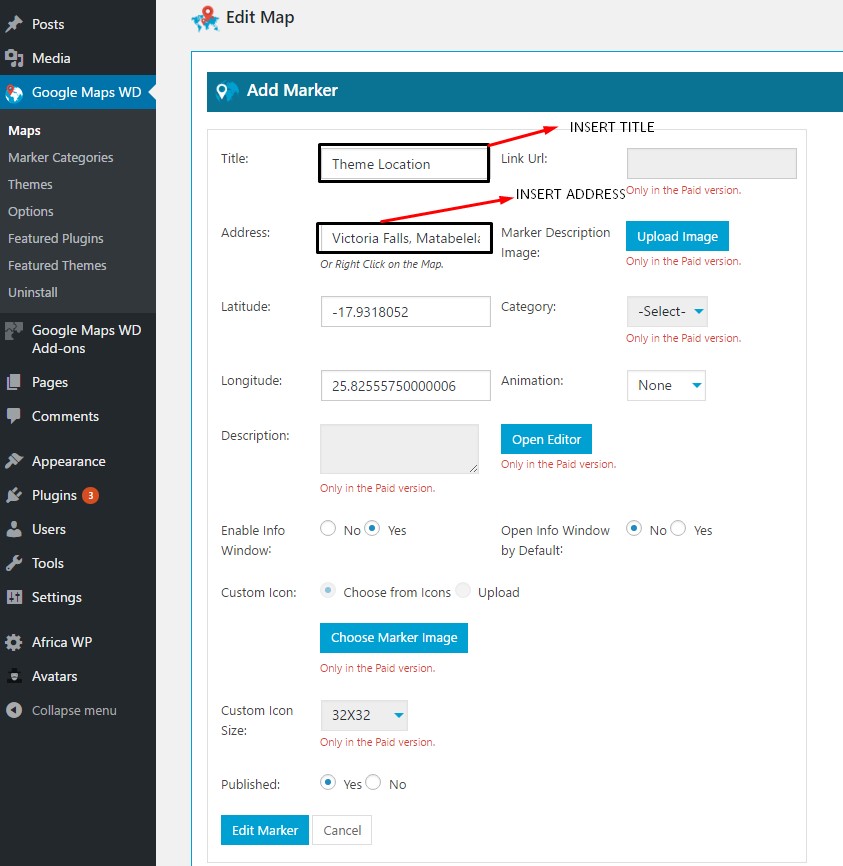Click the Tools wrench icon

tap(14, 563)
